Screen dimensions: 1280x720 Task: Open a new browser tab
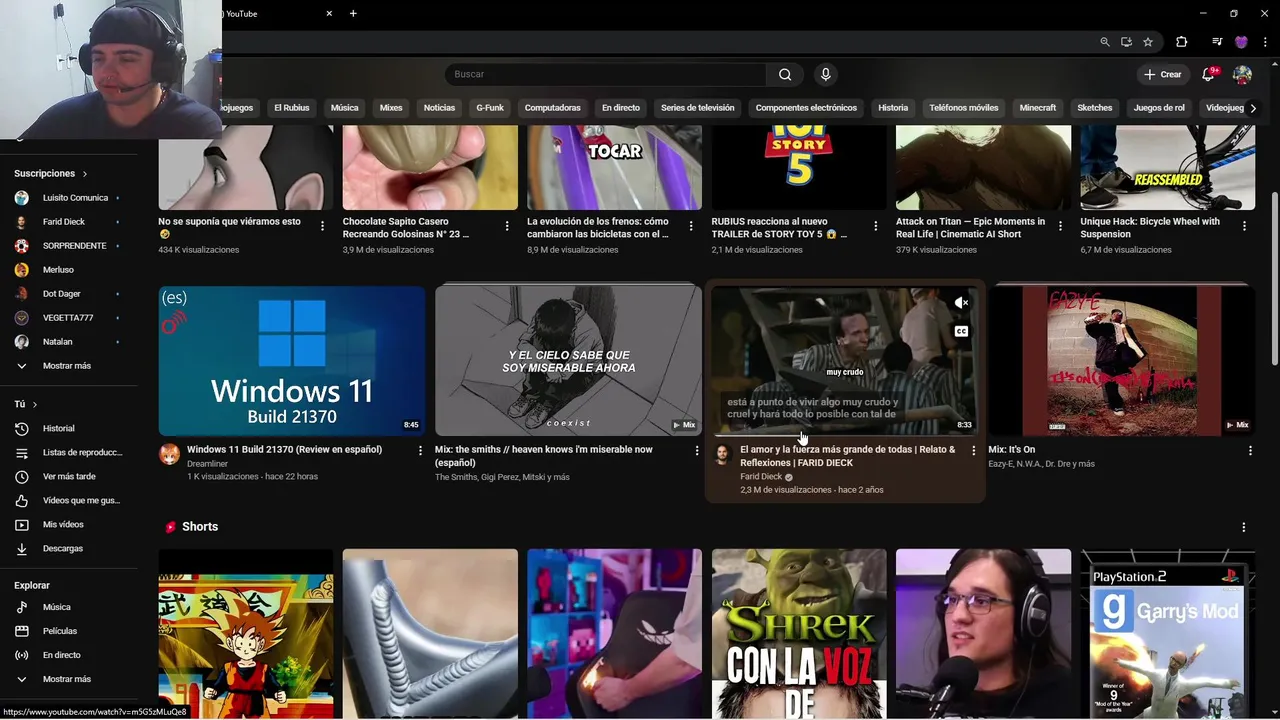pyautogui.click(x=353, y=14)
